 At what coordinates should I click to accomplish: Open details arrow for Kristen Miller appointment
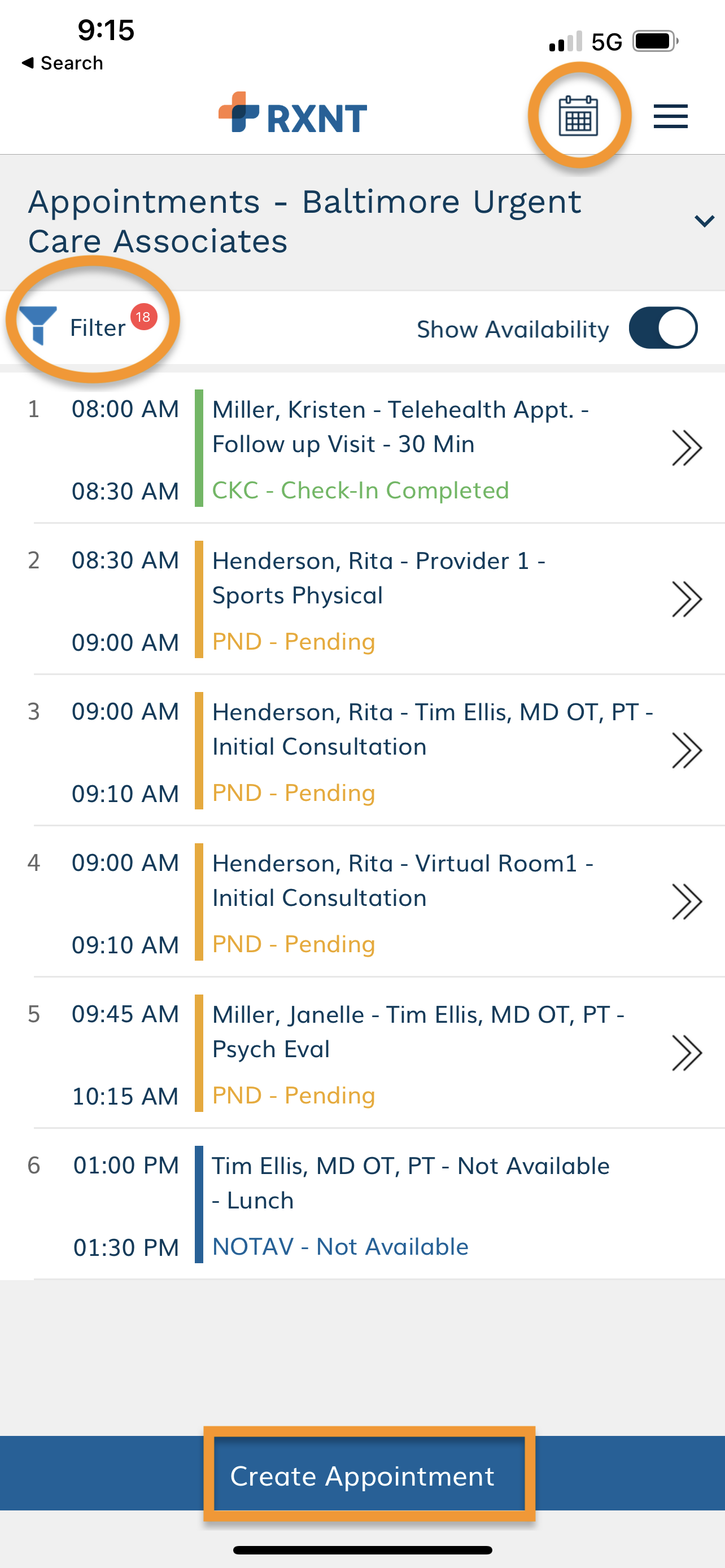click(x=687, y=448)
